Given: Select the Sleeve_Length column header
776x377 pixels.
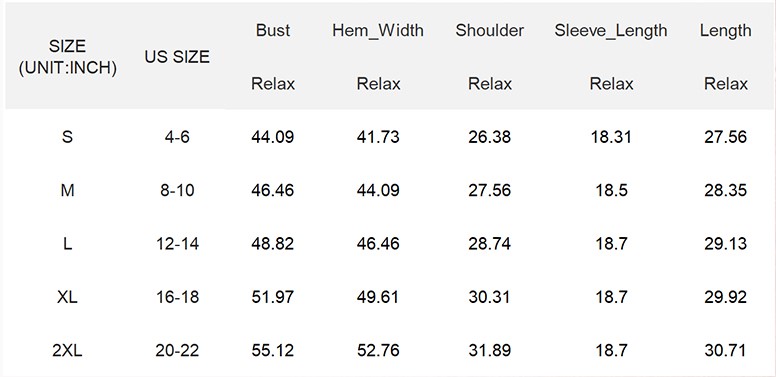Looking at the screenshot, I should click(611, 31).
